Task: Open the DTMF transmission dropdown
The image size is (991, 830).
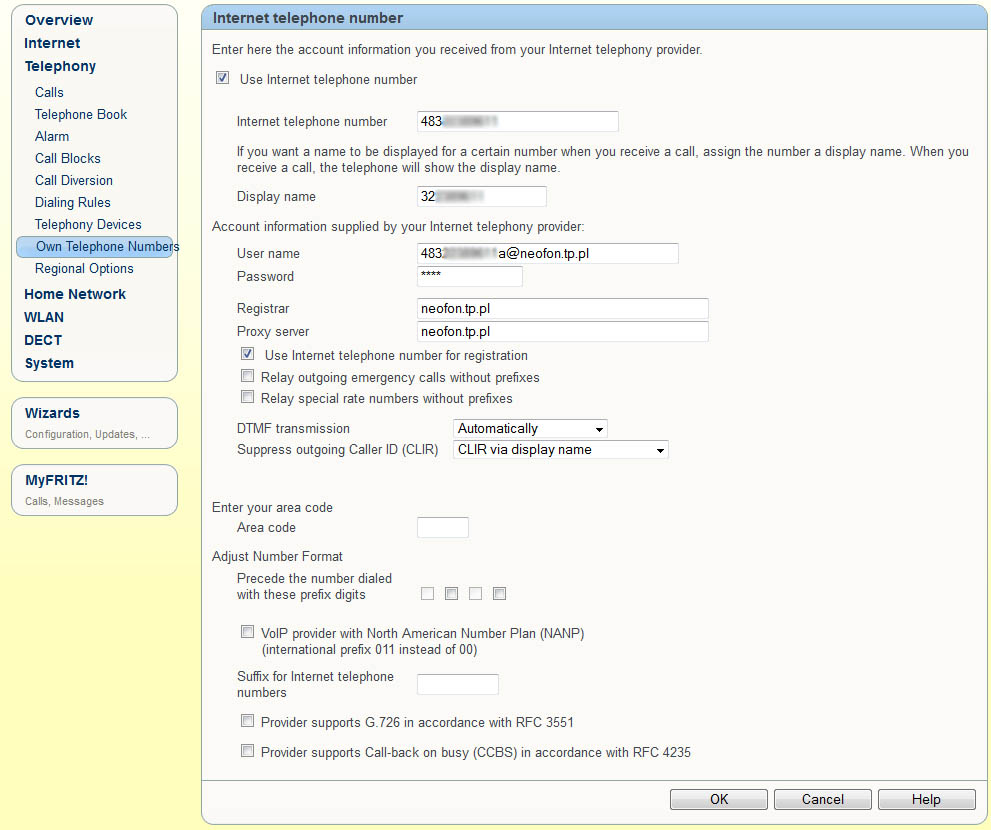Action: click(530, 429)
